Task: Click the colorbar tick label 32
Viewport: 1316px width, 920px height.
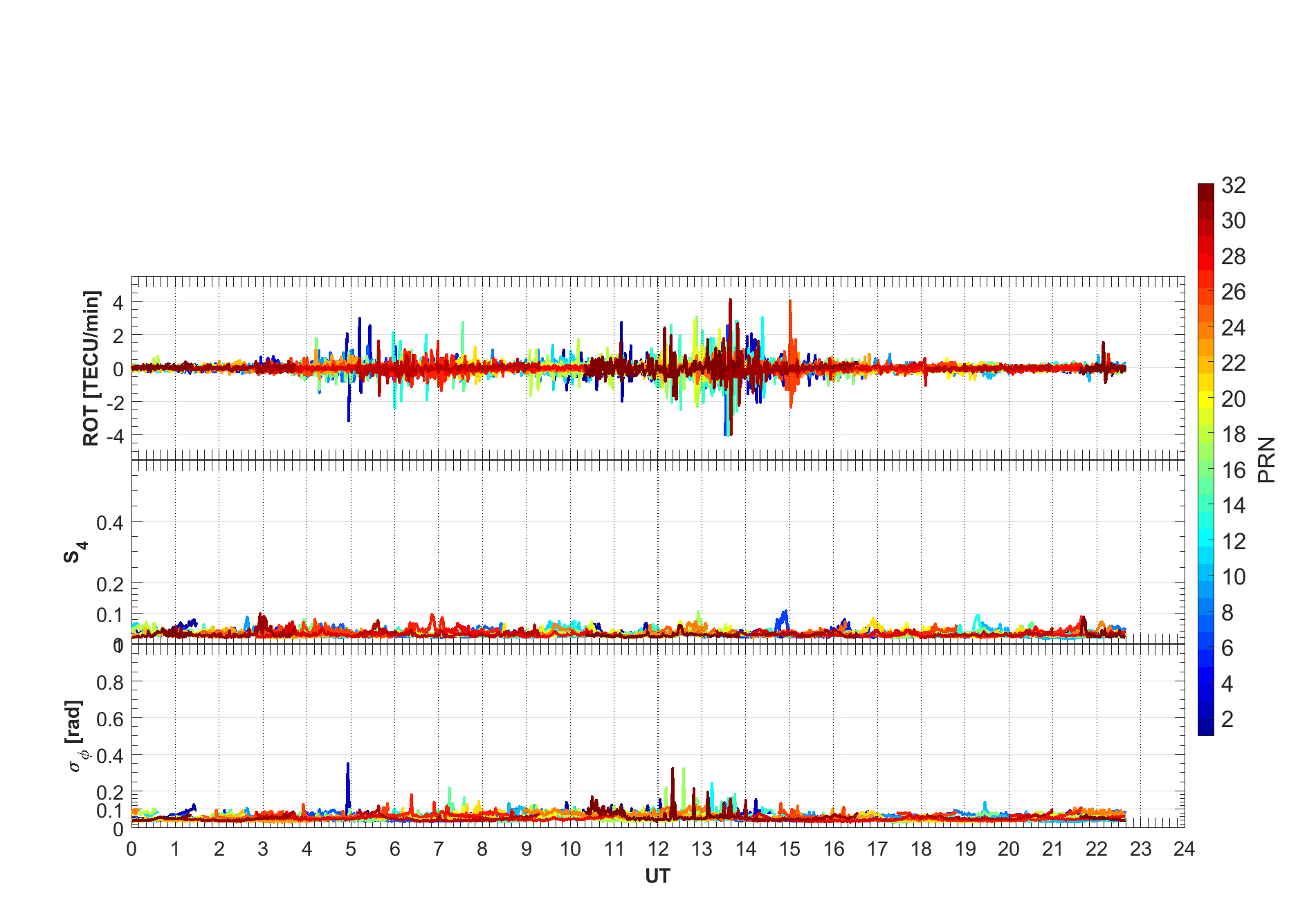Action: click(x=1234, y=185)
